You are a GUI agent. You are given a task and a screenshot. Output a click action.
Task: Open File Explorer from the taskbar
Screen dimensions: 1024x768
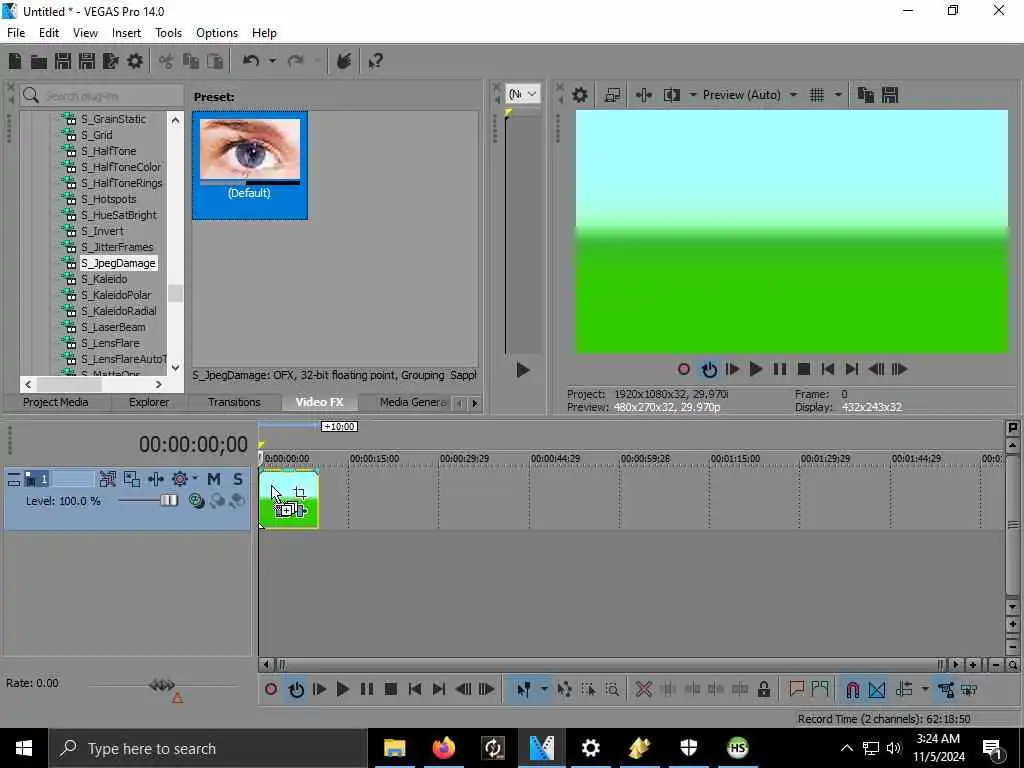pos(394,748)
